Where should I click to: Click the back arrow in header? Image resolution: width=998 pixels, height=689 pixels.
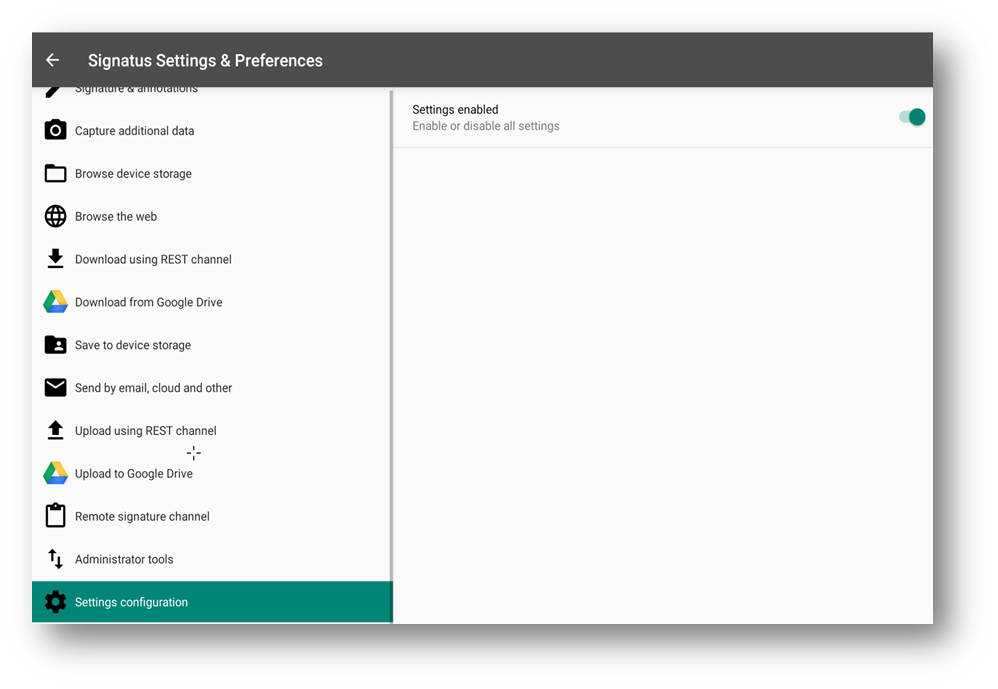(x=53, y=60)
